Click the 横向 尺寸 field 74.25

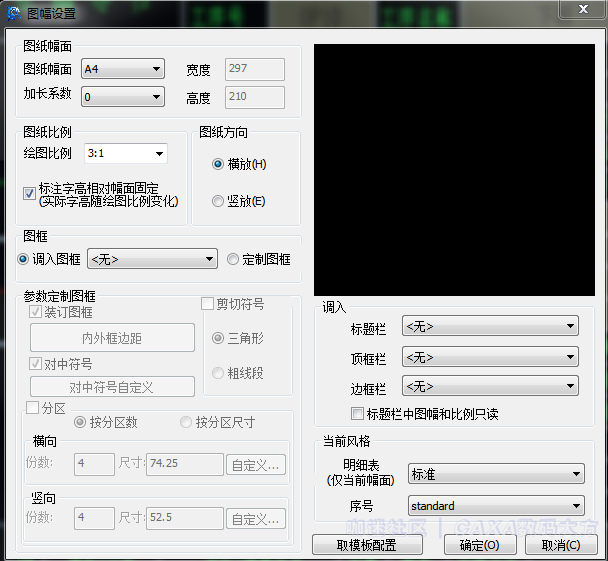pyautogui.click(x=185, y=464)
